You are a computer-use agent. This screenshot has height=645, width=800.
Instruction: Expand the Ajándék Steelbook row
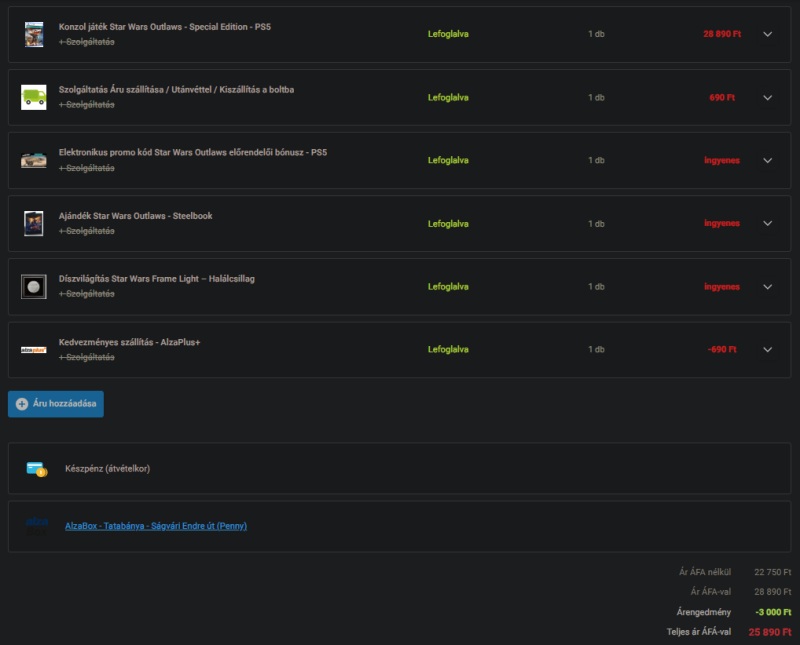pyautogui.click(x=767, y=224)
